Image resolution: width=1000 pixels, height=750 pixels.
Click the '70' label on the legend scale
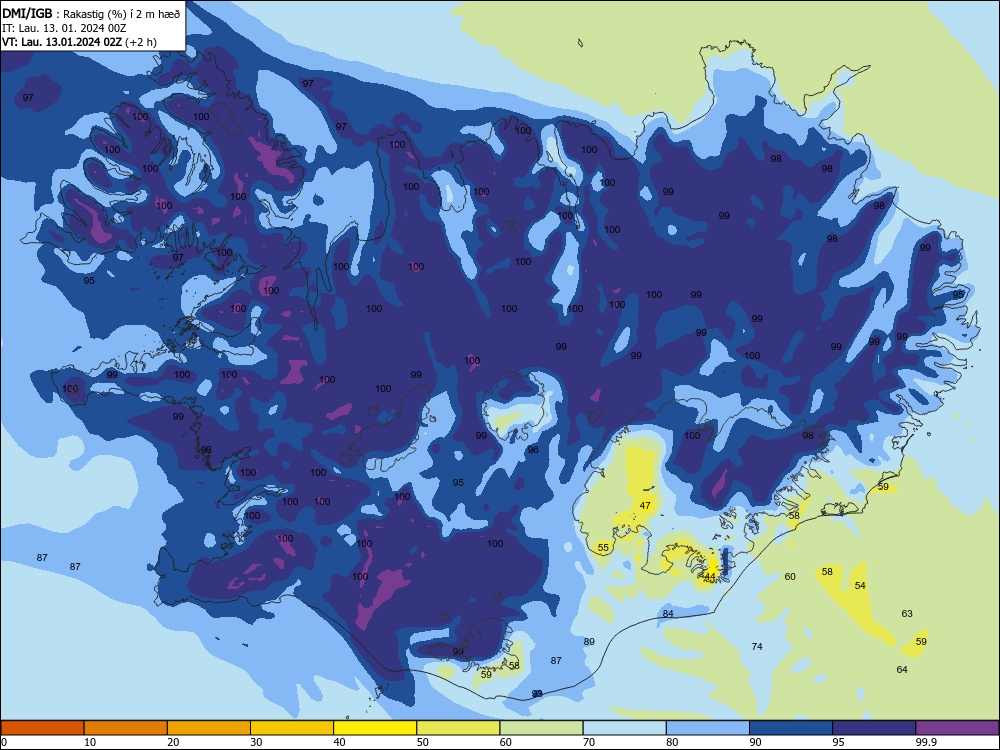pyautogui.click(x=589, y=742)
